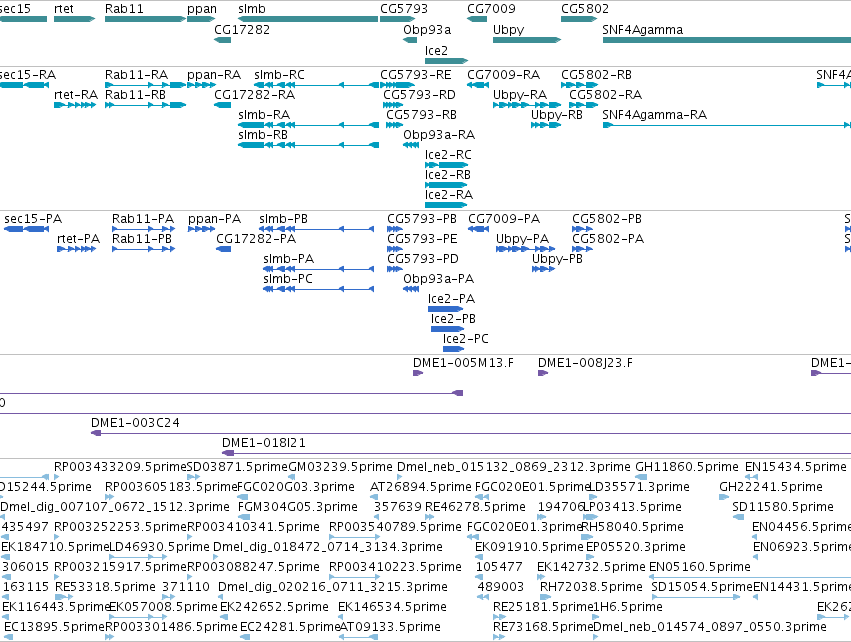
Task: Select transcript SNF4Agamma-RA
Action: pyautogui.click(x=727, y=125)
